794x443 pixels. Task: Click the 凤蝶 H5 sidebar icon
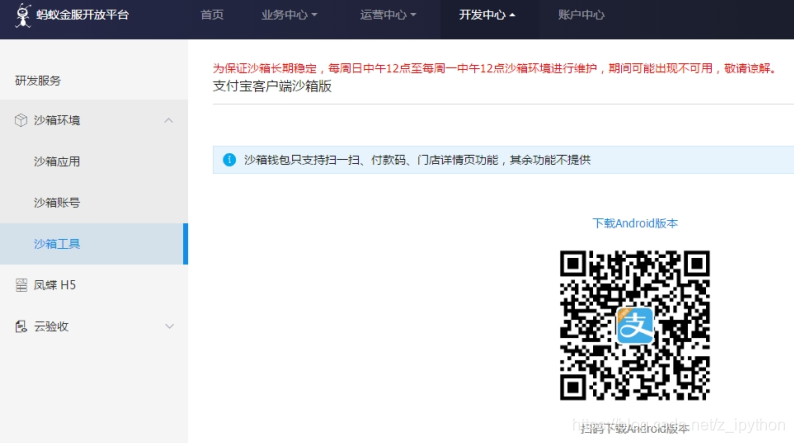pos(21,285)
